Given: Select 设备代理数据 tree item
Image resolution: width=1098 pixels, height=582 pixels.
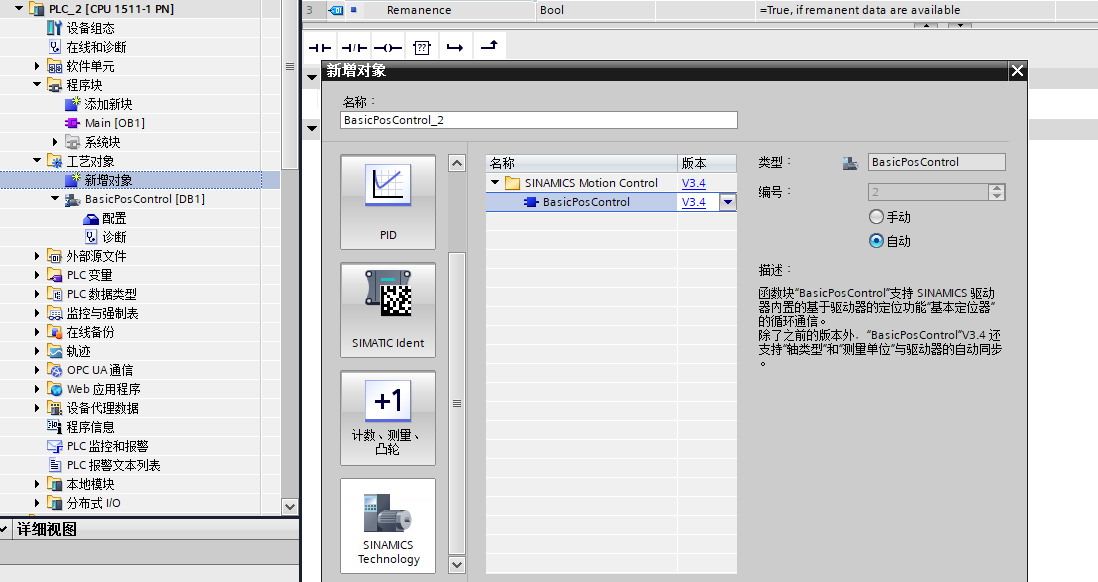Looking at the screenshot, I should 102,408.
